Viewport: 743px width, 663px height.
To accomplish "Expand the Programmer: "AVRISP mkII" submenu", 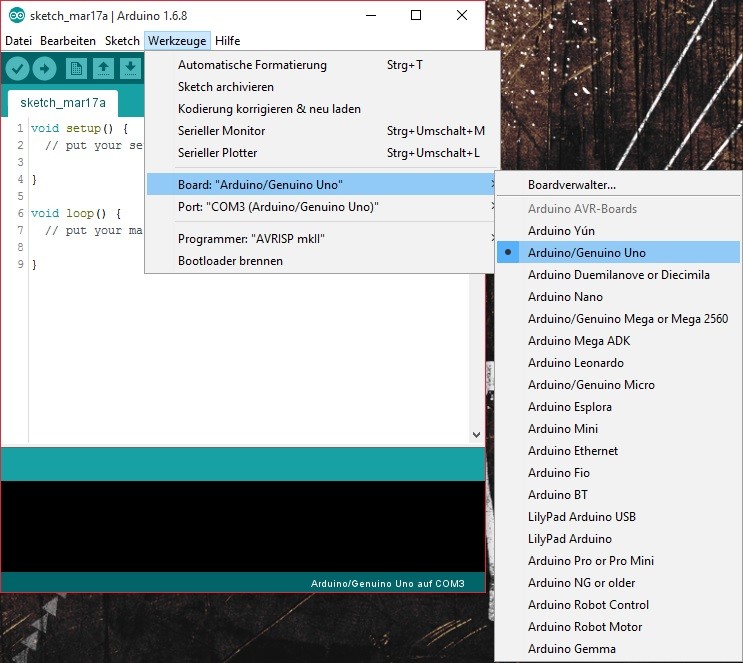I will 321,238.
